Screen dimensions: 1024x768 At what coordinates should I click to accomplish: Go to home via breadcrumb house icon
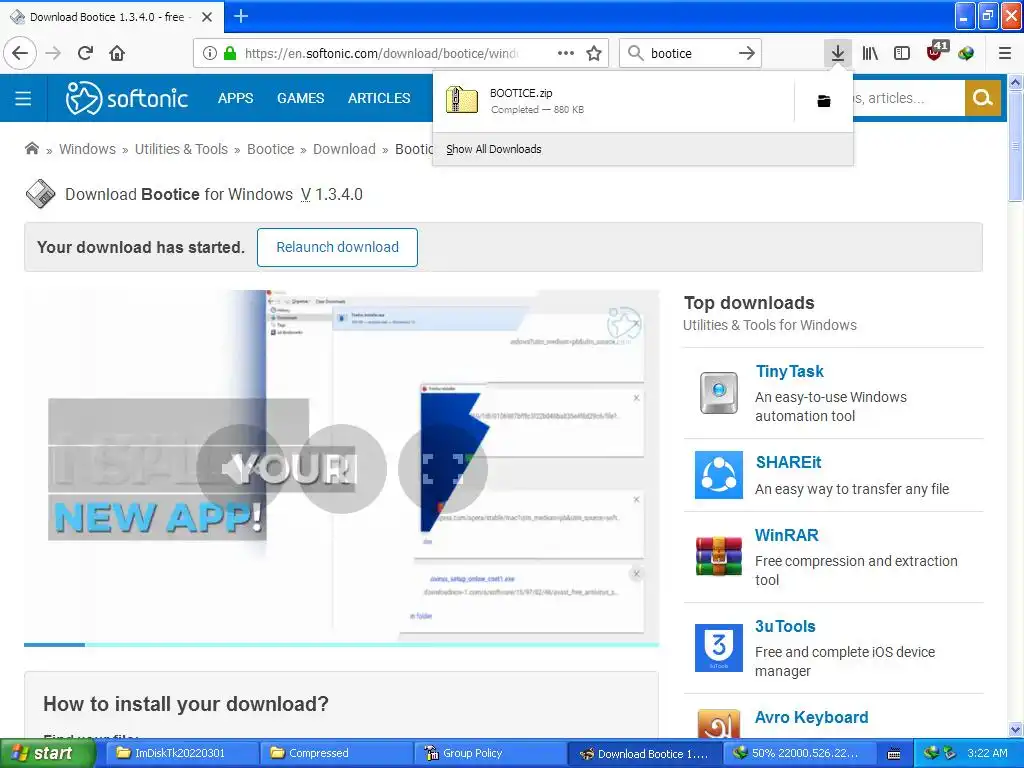point(31,148)
